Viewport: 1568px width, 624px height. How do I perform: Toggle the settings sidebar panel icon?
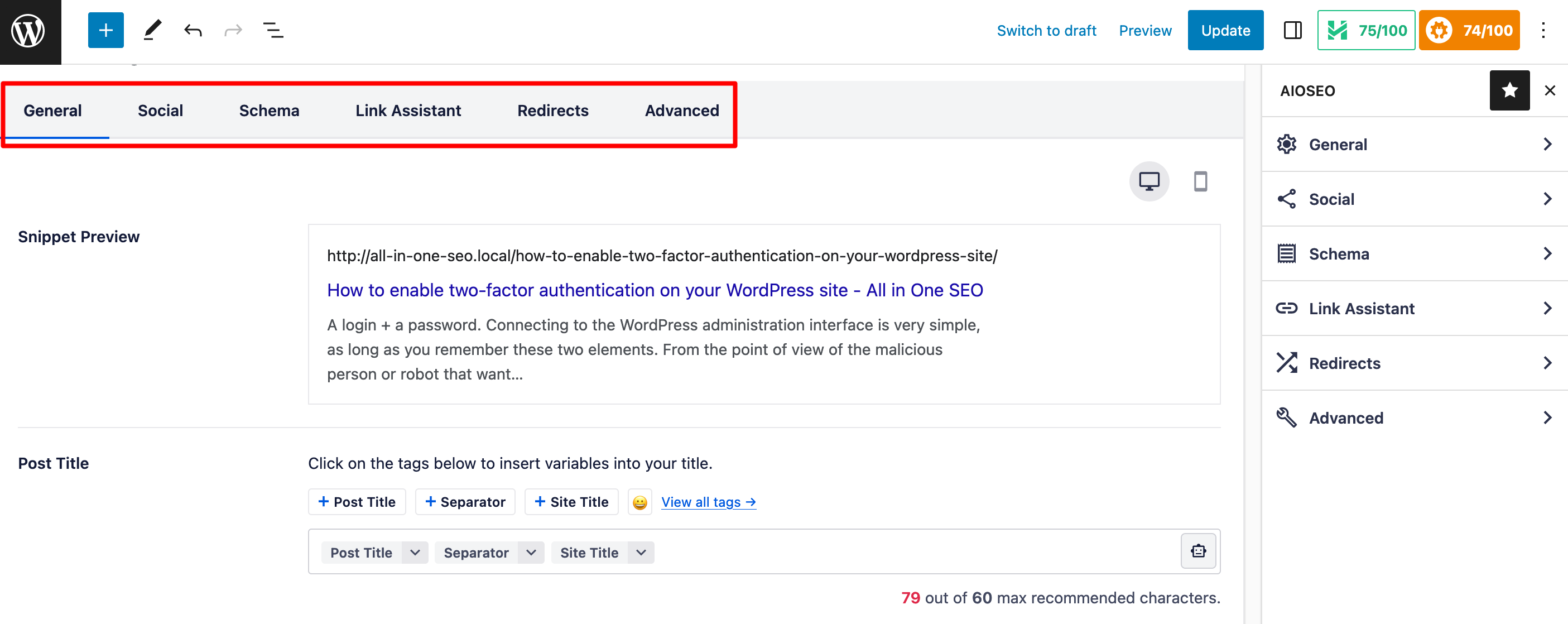click(1292, 31)
